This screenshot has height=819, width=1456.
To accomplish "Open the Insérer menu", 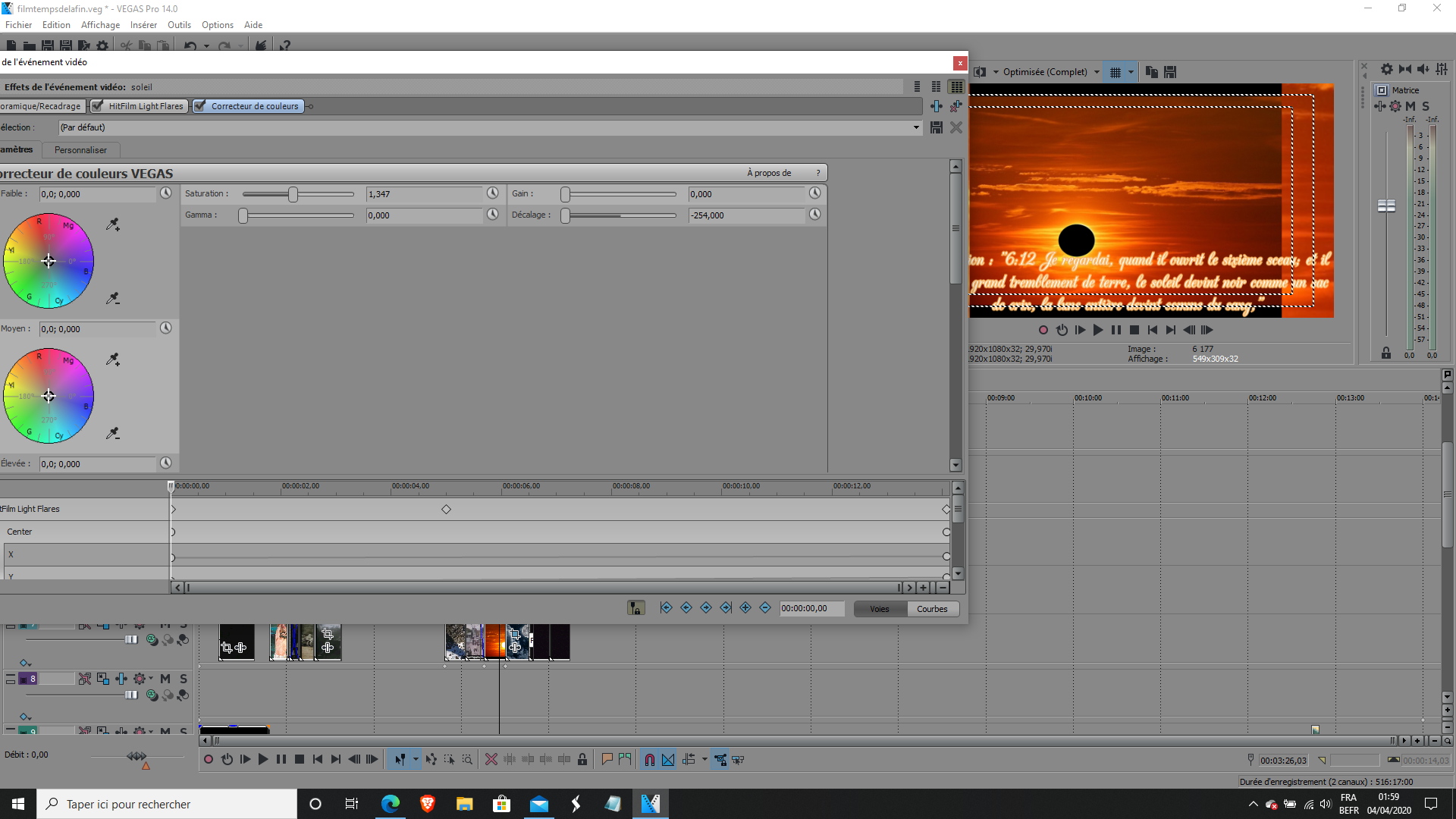I will [x=143, y=25].
